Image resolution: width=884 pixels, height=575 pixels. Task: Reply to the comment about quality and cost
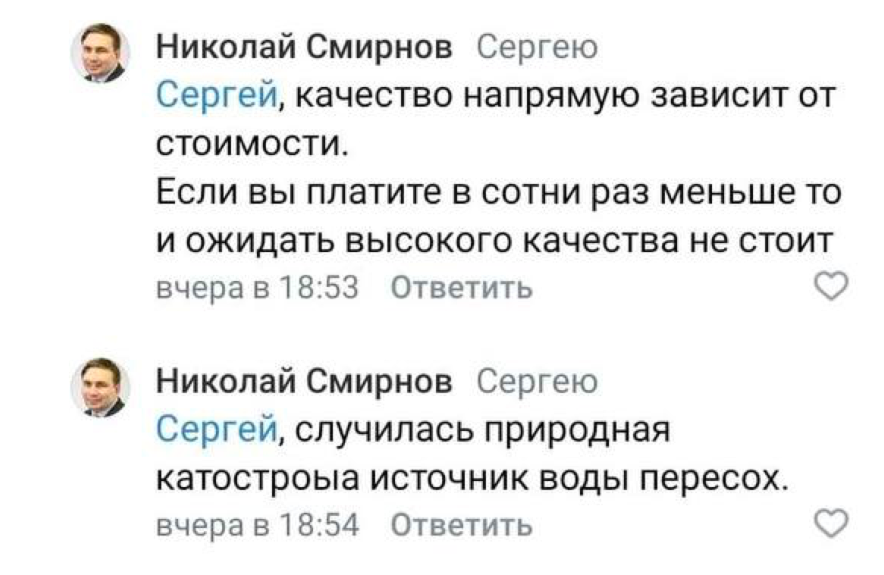coord(460,289)
